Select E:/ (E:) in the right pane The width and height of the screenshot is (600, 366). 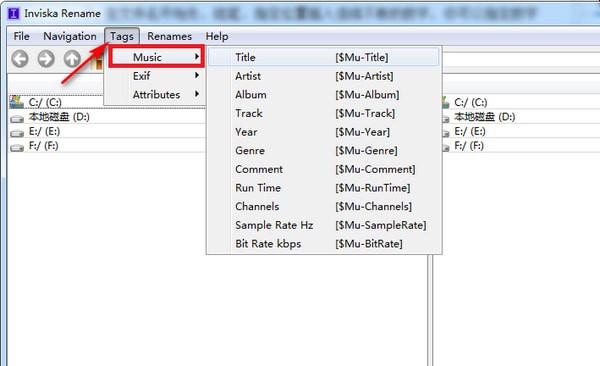click(x=470, y=131)
